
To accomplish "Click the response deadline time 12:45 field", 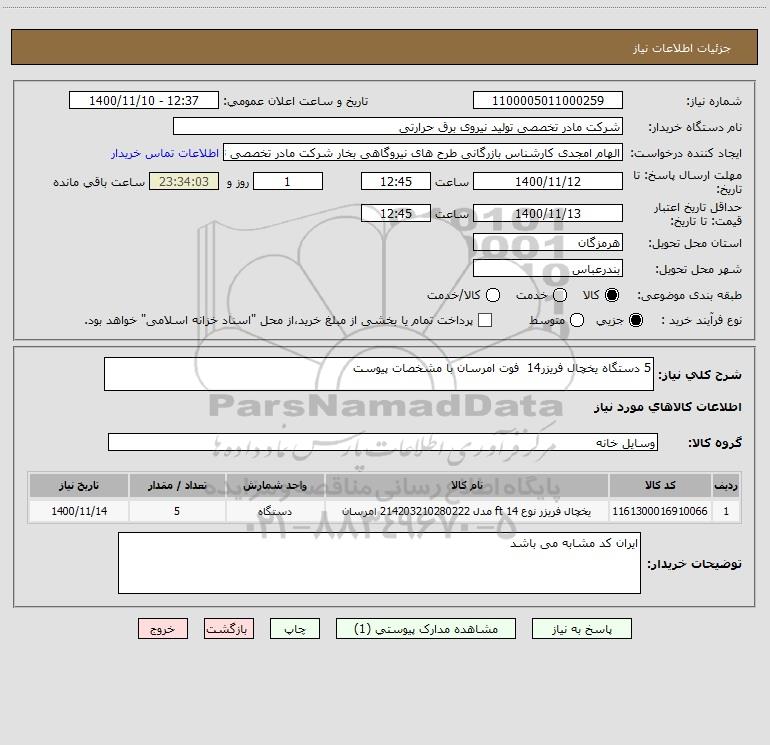I will (x=396, y=181).
